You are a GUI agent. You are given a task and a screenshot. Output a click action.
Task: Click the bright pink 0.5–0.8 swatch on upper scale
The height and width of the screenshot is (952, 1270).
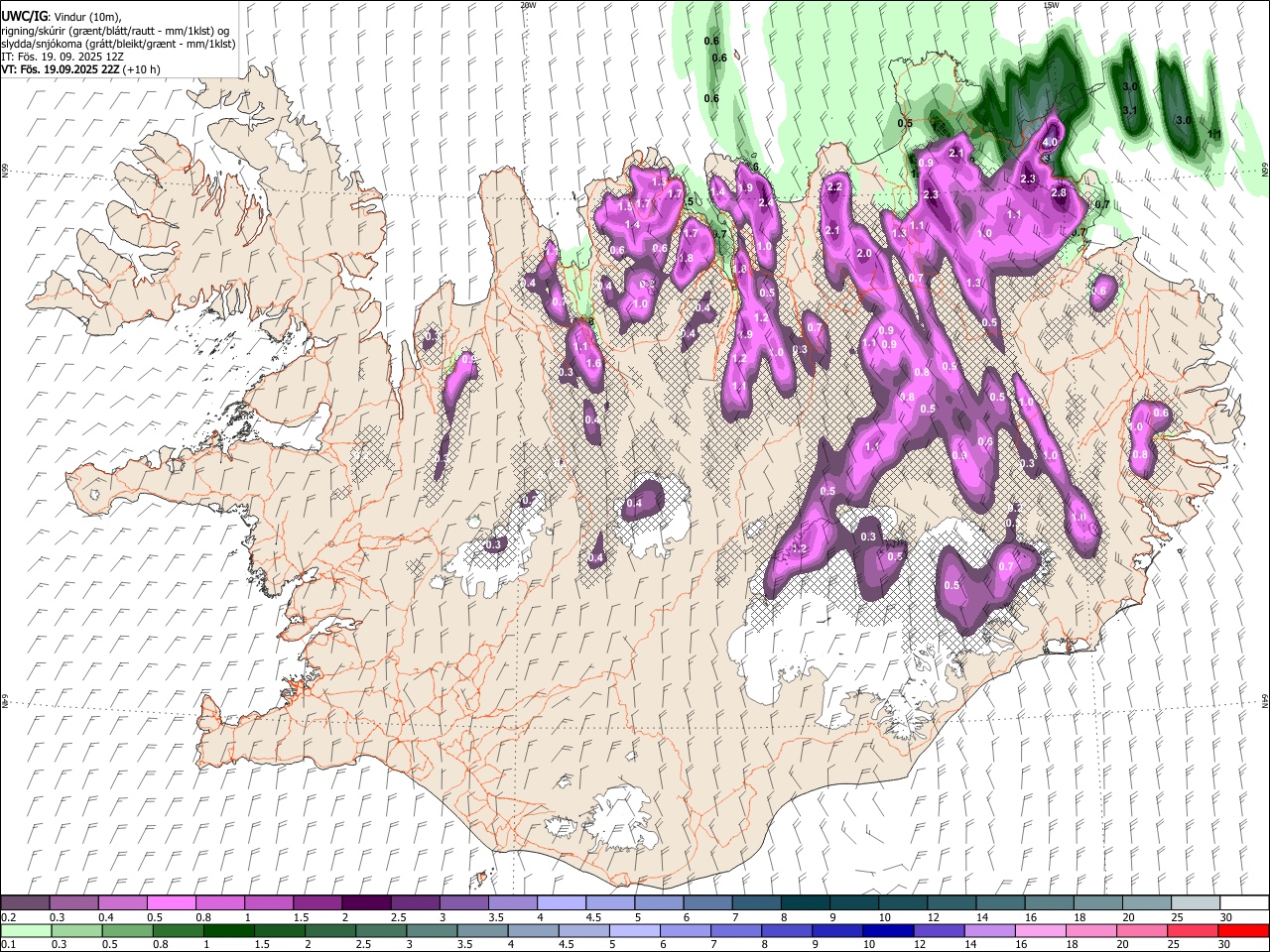coord(172,903)
